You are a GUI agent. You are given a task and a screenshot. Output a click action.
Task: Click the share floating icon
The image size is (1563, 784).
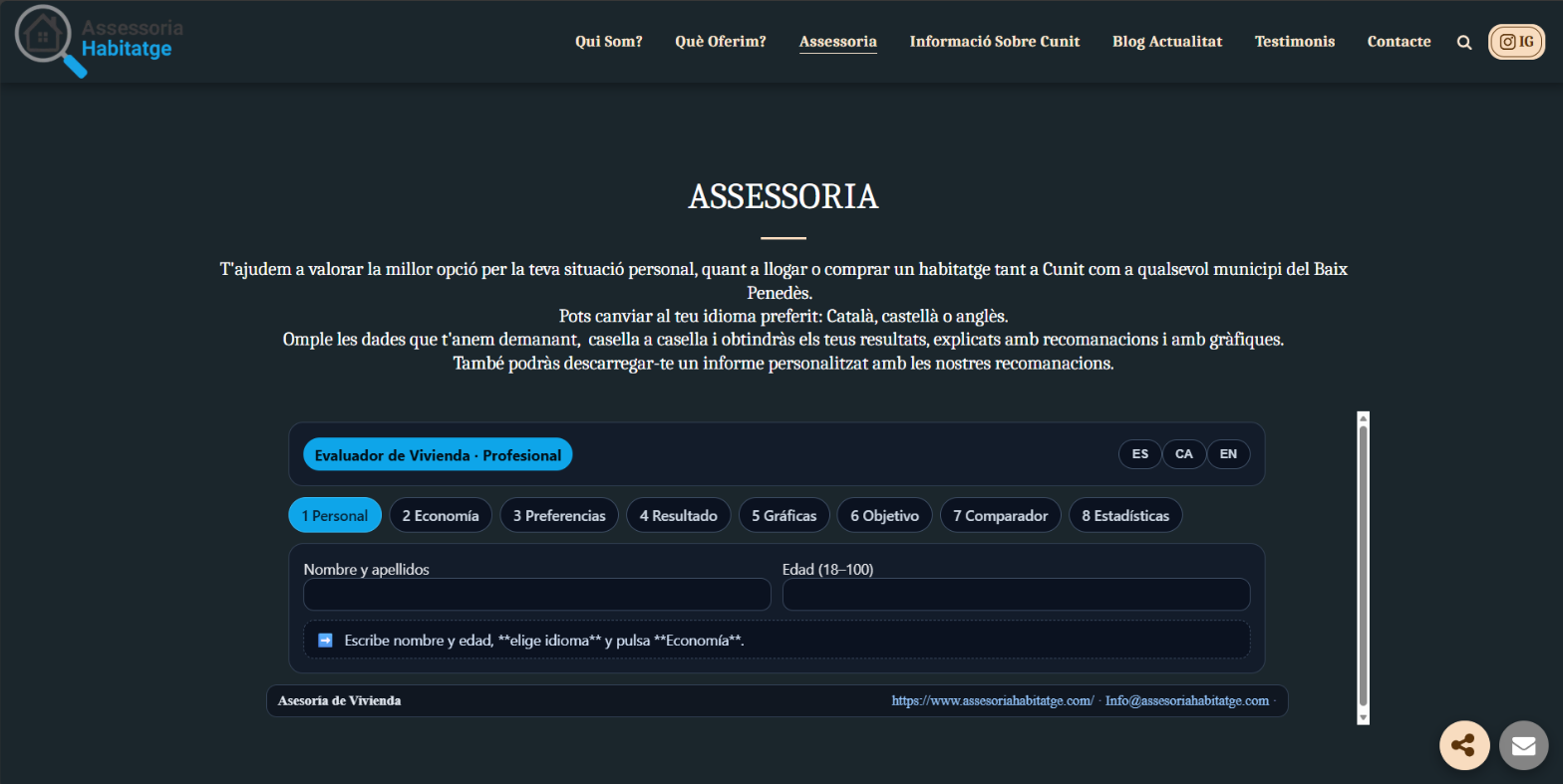pos(1463,745)
